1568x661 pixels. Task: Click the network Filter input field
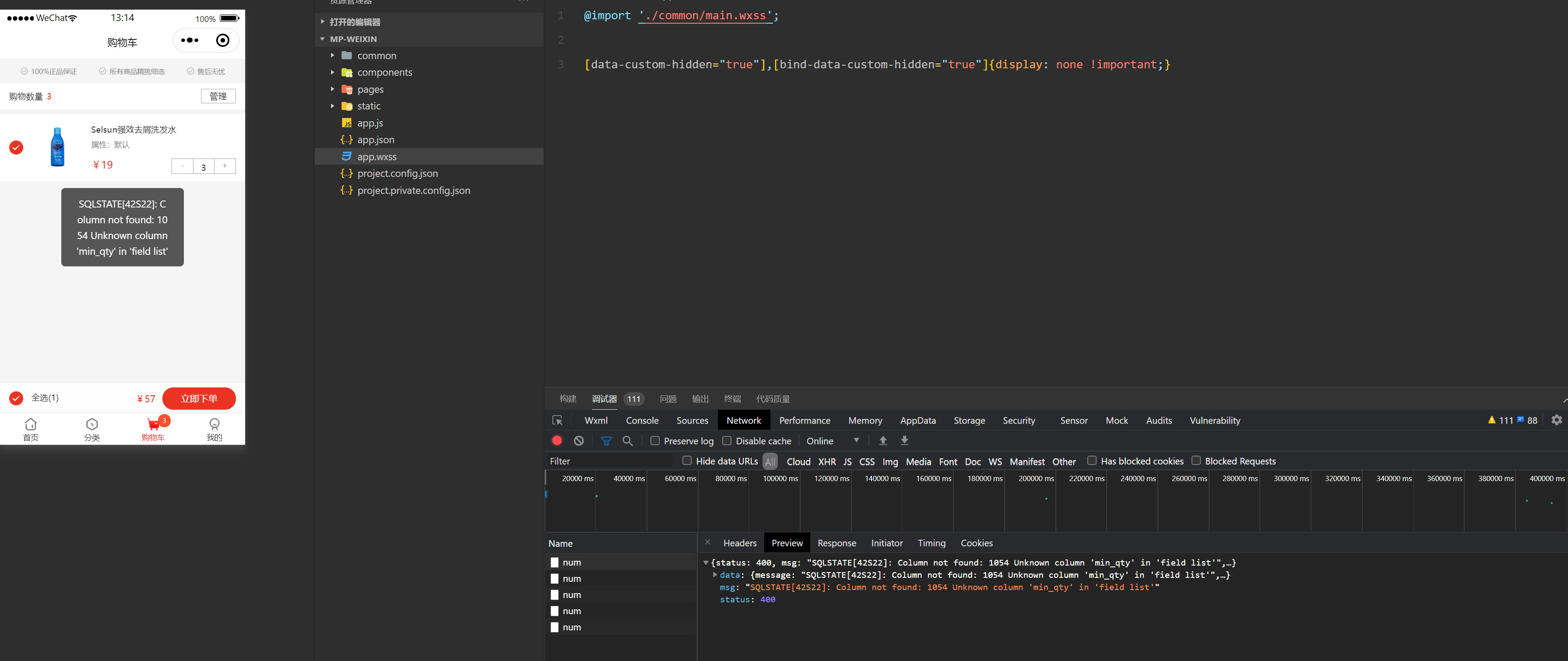(x=611, y=461)
